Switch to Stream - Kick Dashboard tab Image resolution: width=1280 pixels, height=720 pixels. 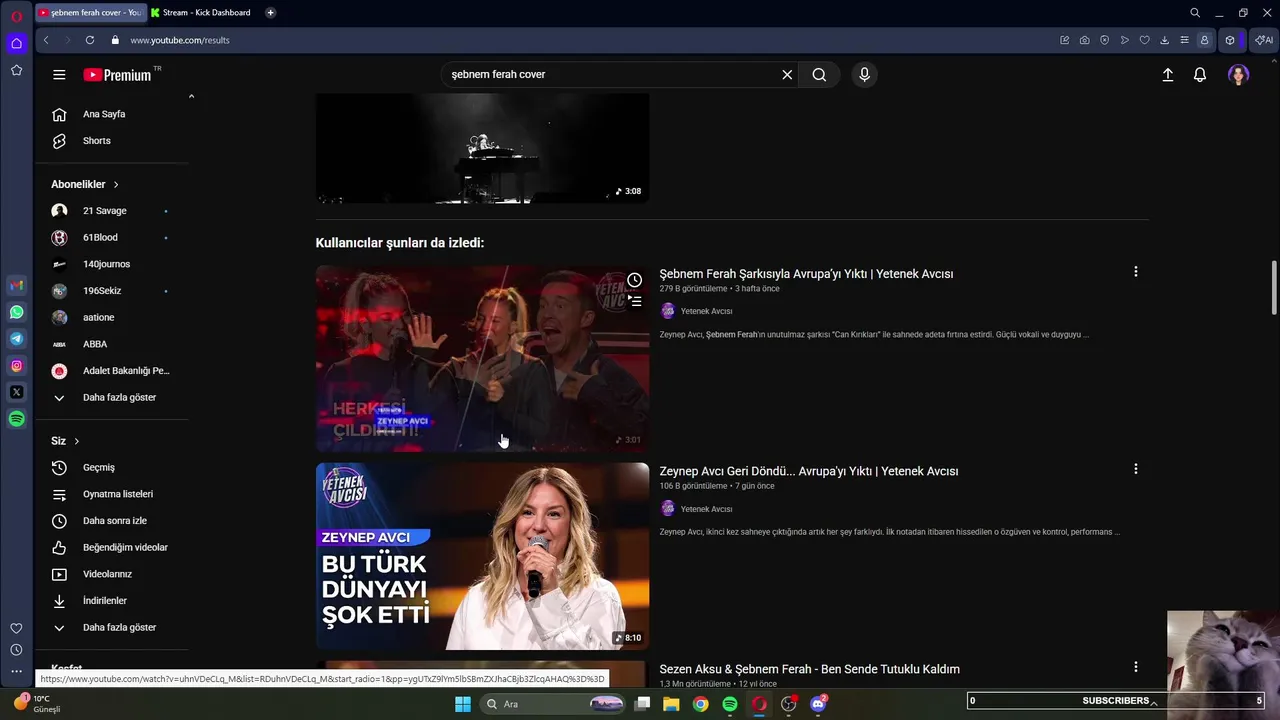(205, 13)
